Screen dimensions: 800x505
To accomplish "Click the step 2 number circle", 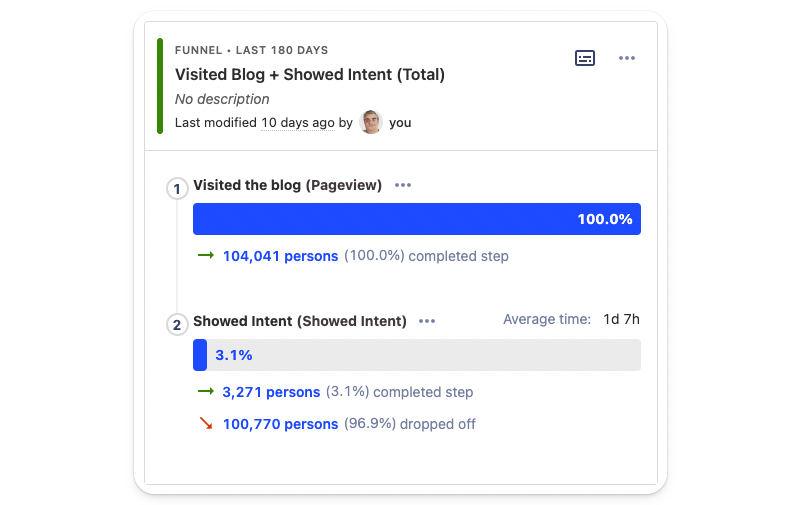I will (x=178, y=324).
